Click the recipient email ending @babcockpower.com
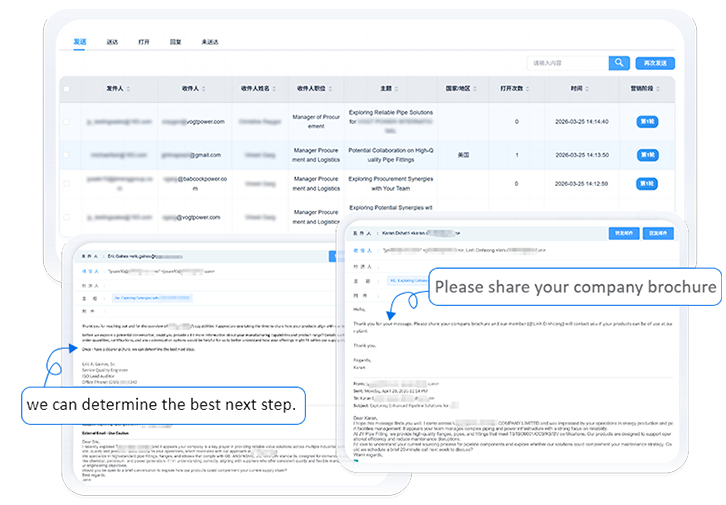This screenshot has height=505, width=726. [195, 184]
